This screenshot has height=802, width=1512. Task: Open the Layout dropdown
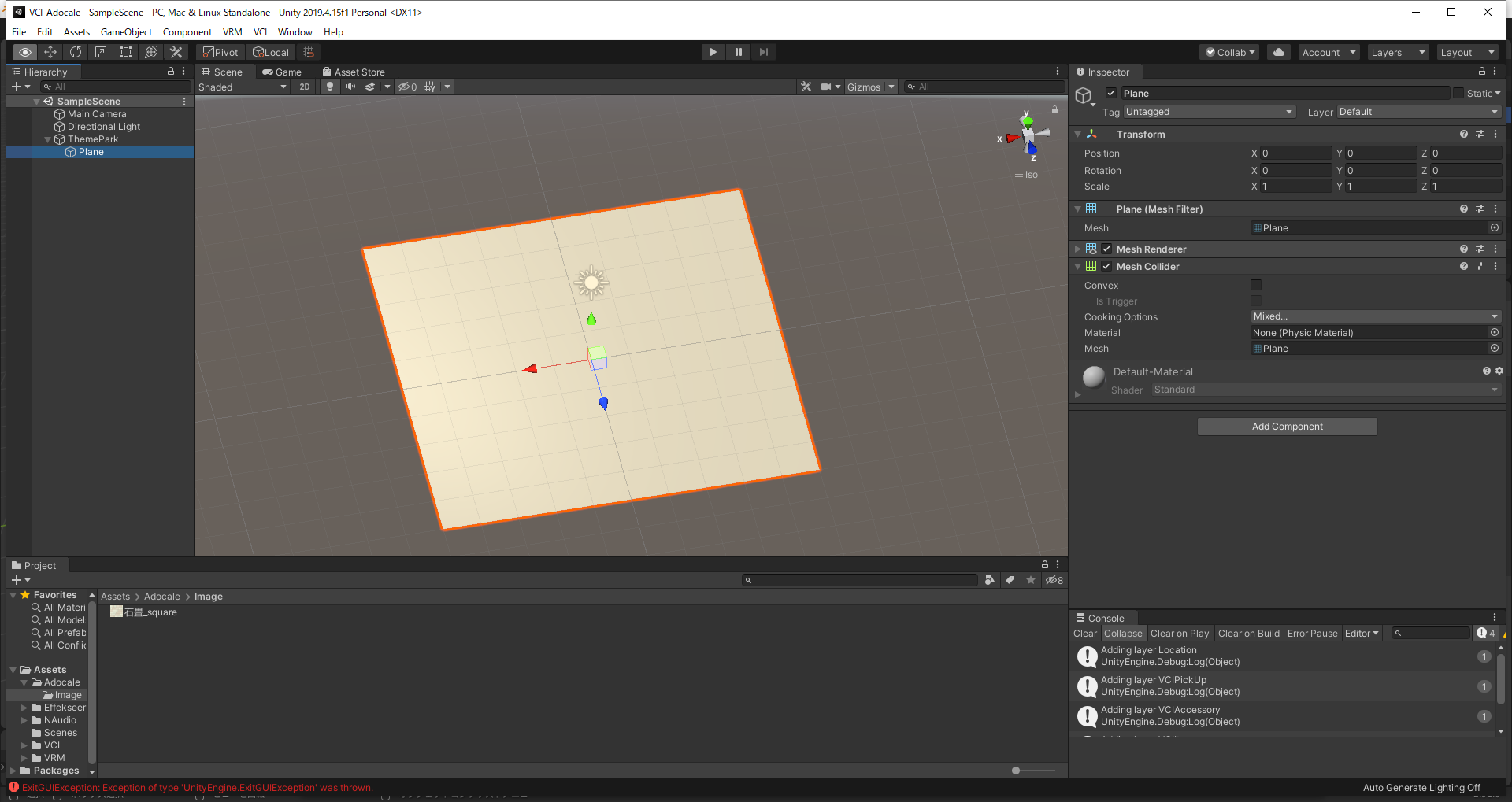coord(1467,52)
